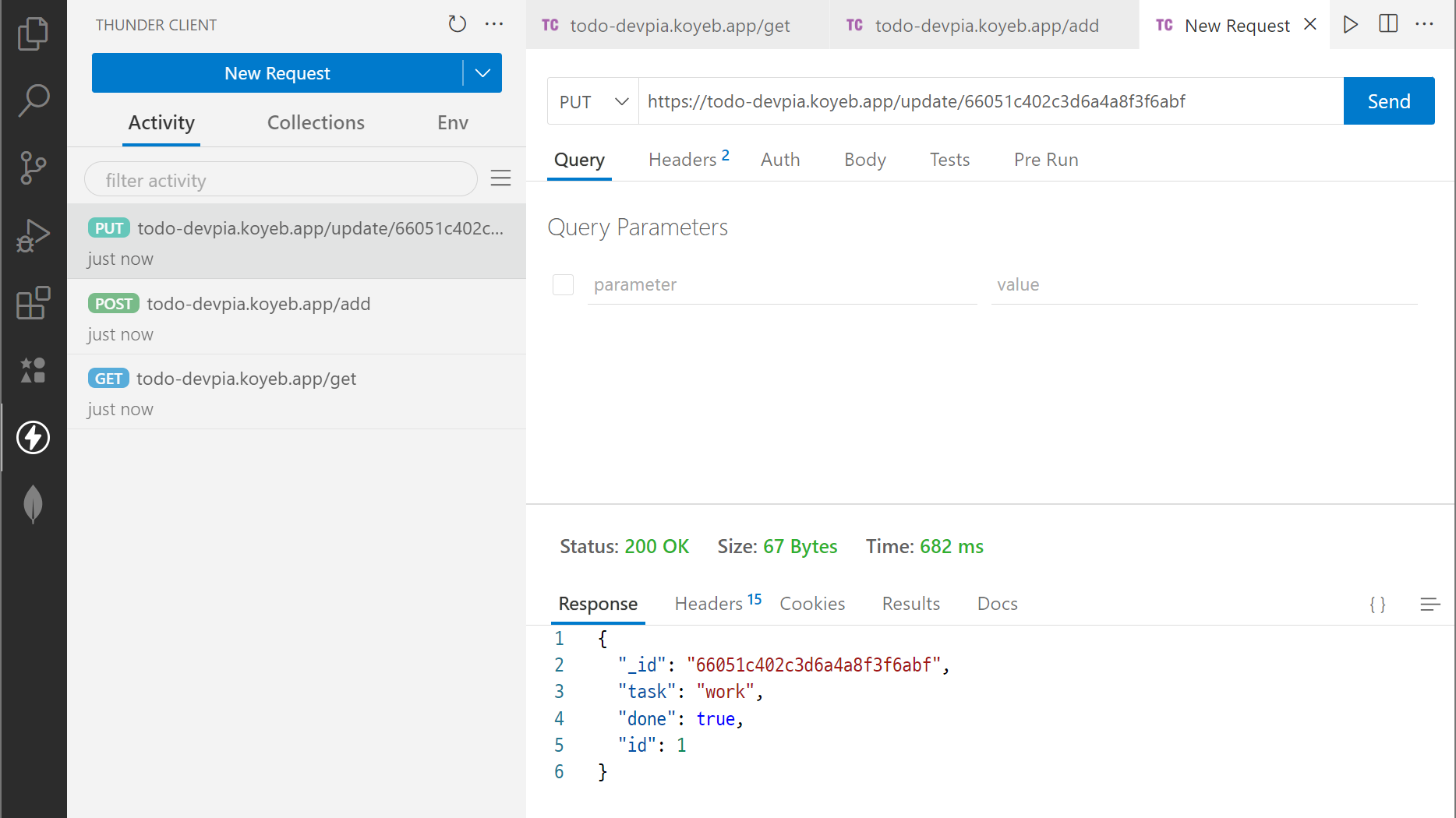
Task: Open the Explorer view in activity bar
Action: coord(33,33)
